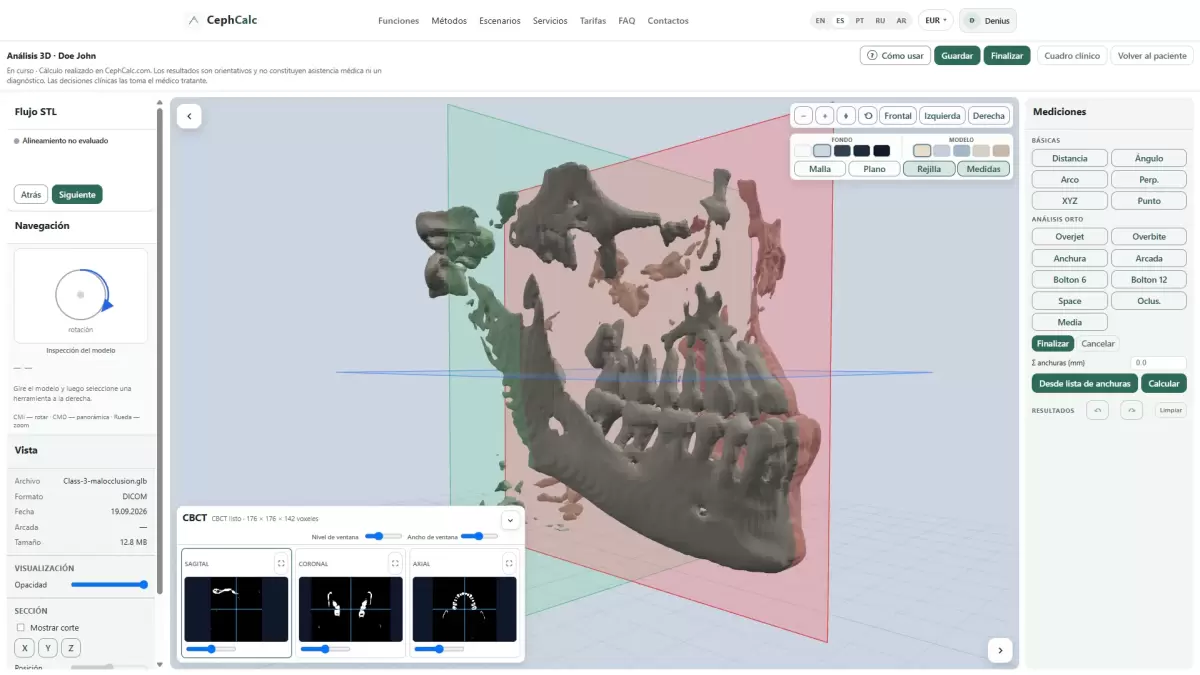Screen dimensions: 1200x675
Task: Click the right-arrow button at viewport bottom
Action: click(1000, 650)
